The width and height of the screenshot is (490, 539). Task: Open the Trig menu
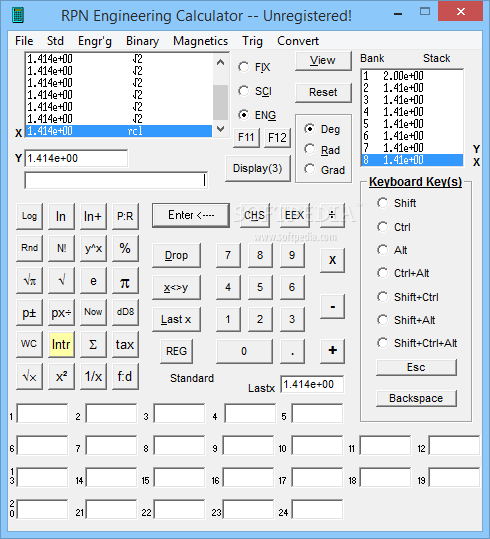252,41
